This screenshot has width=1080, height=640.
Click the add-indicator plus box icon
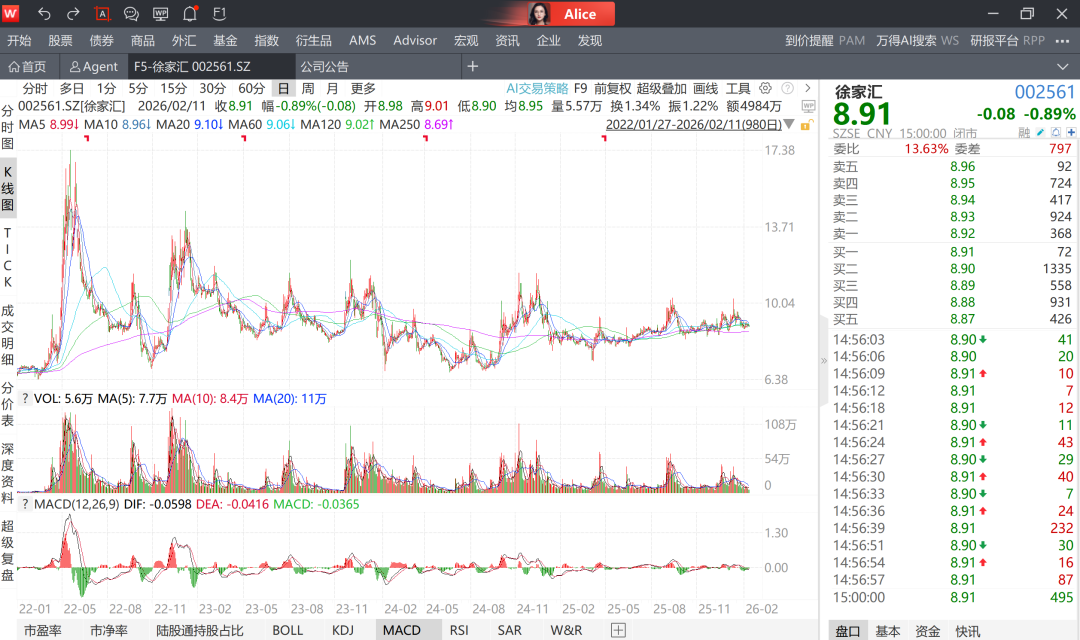pyautogui.click(x=618, y=630)
